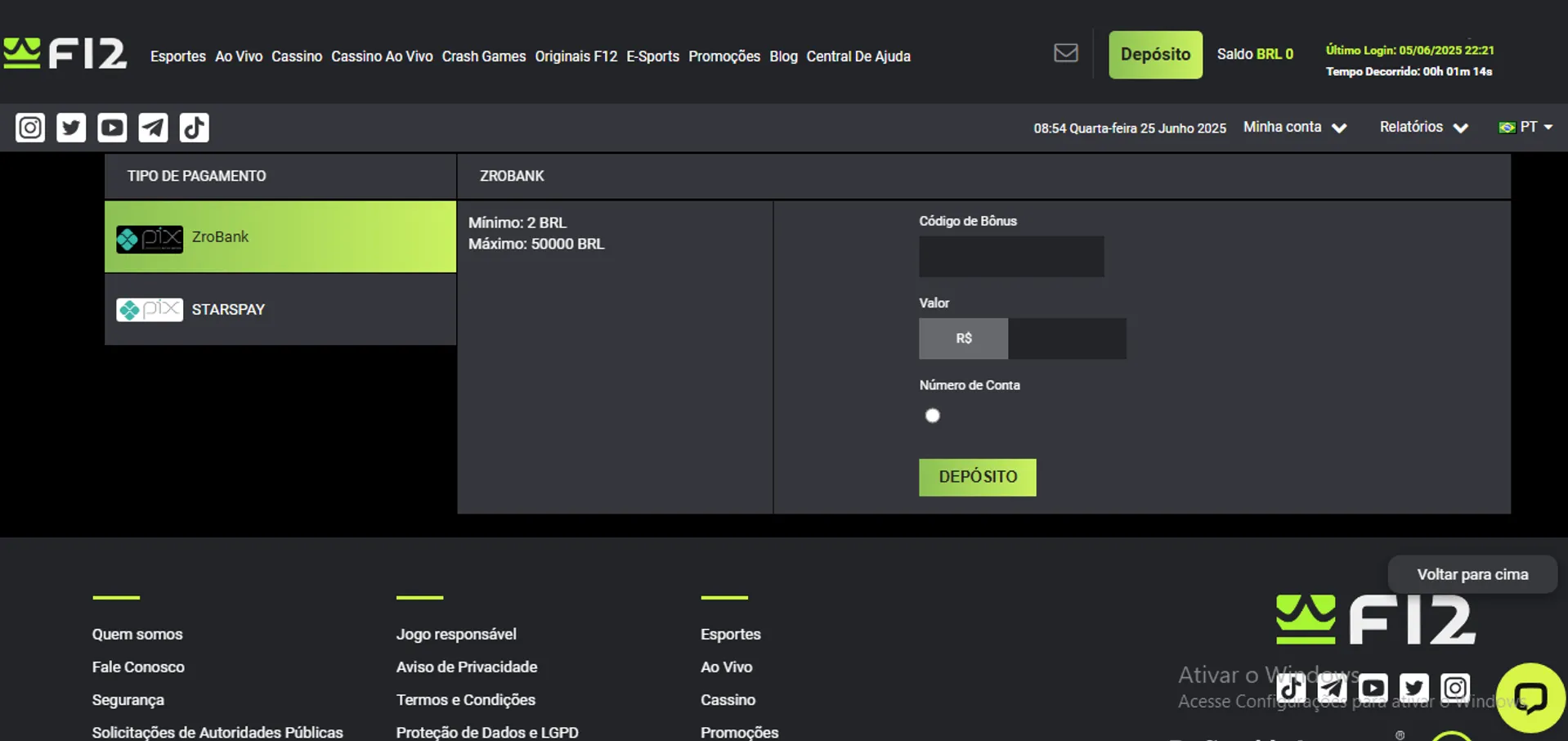
Task: Click the Saldo BRL 0 balance
Action: tap(1255, 55)
